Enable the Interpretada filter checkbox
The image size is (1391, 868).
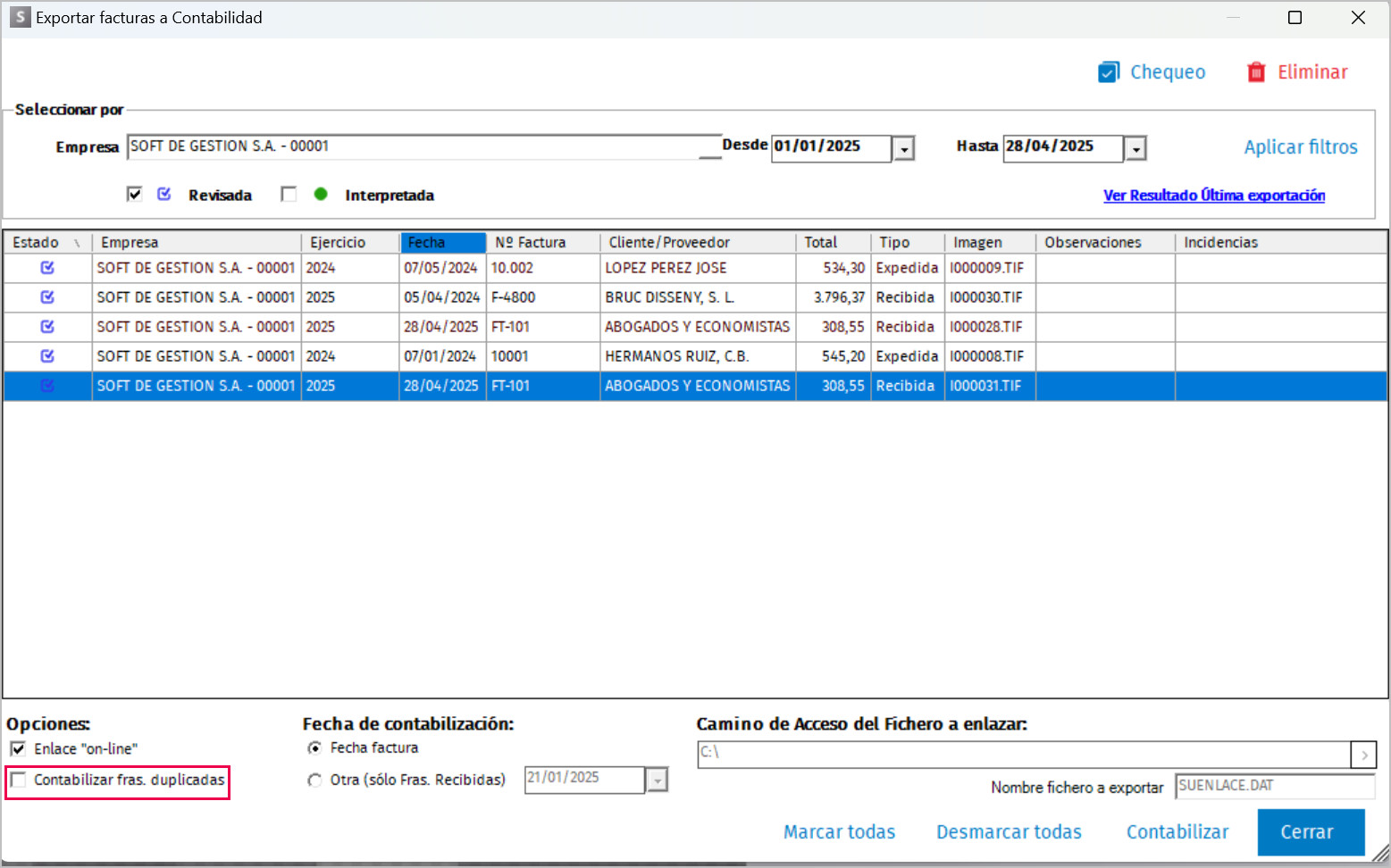pos(289,194)
